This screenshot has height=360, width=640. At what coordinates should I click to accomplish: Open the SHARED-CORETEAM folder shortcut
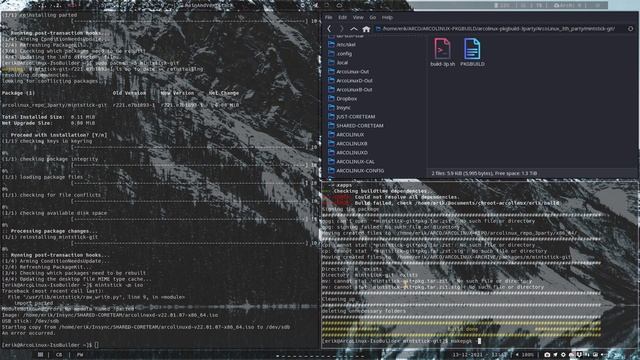356,125
